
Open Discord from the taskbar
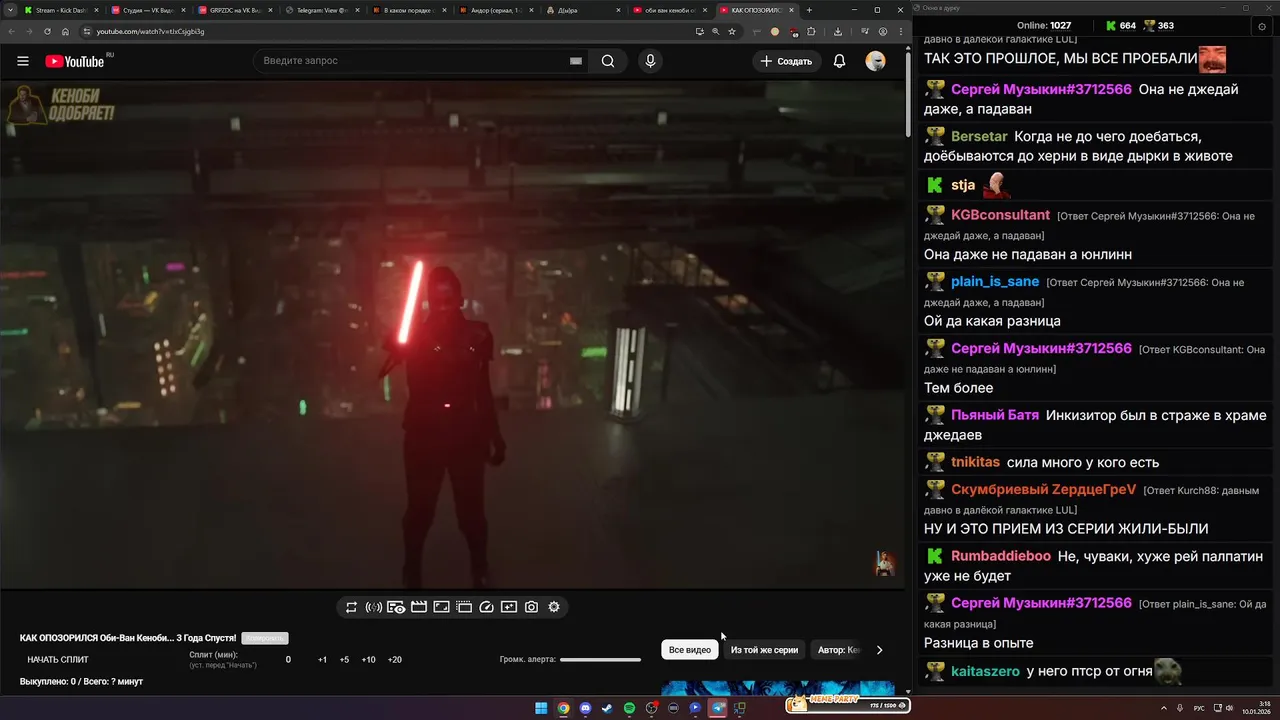585,708
